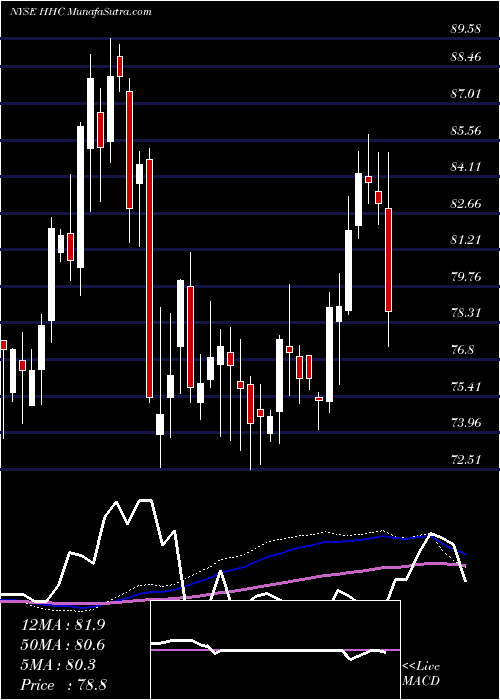The height and width of the screenshot is (700, 500).
Task: Click the tallest red candle falling to 75.41
Action: [150, 278]
